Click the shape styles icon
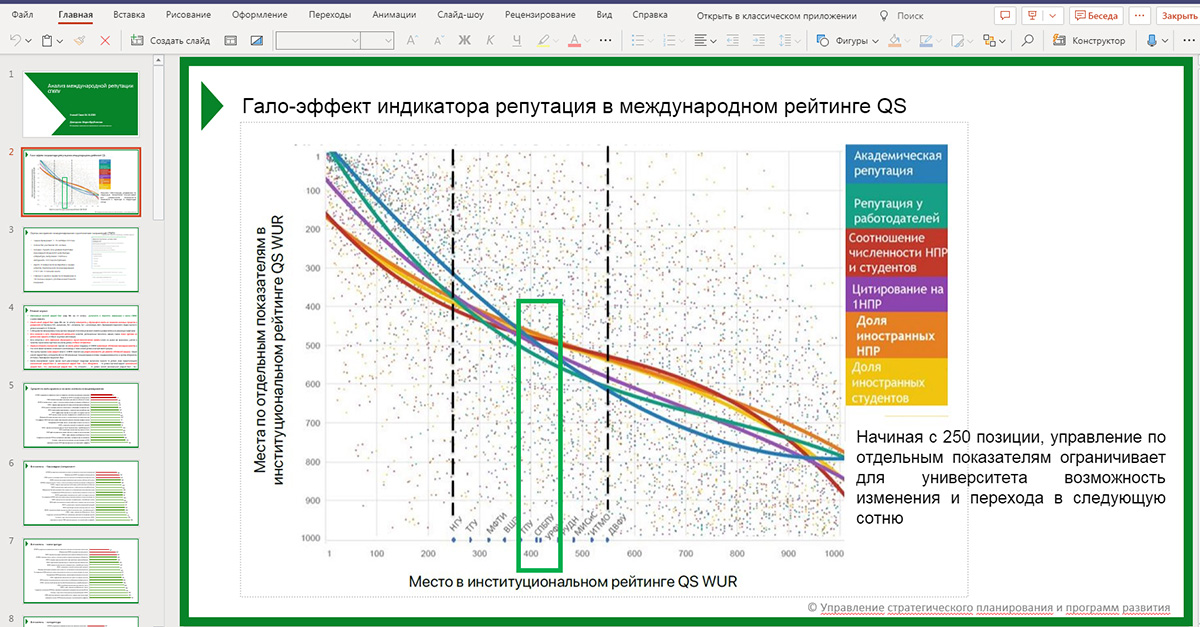1200x627 pixels. [959, 41]
